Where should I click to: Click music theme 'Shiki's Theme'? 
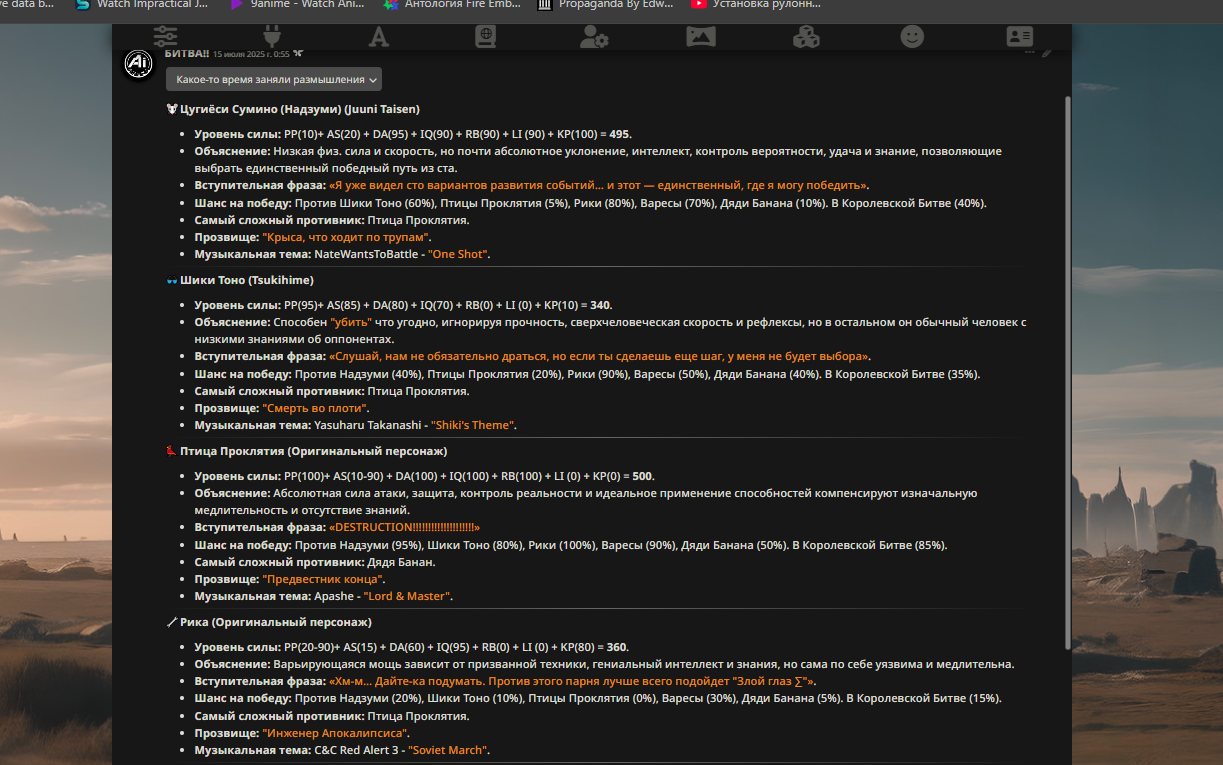pyautogui.click(x=474, y=425)
